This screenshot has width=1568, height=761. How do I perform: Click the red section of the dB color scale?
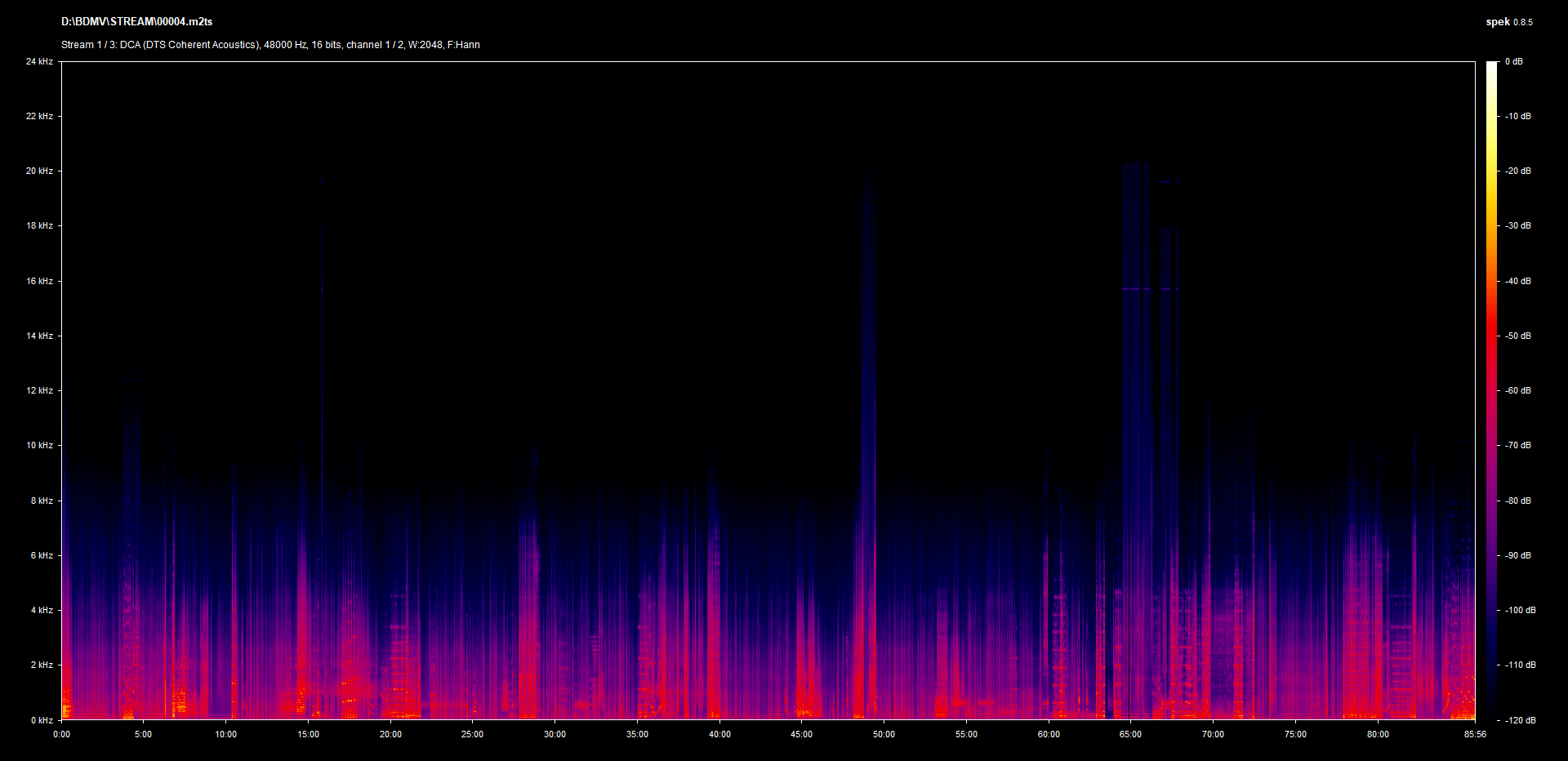pos(1492,336)
